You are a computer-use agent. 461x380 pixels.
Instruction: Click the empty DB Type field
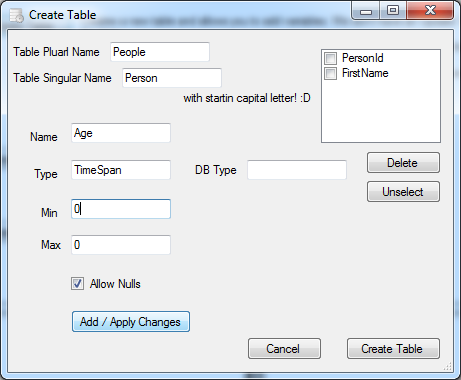coord(297,170)
